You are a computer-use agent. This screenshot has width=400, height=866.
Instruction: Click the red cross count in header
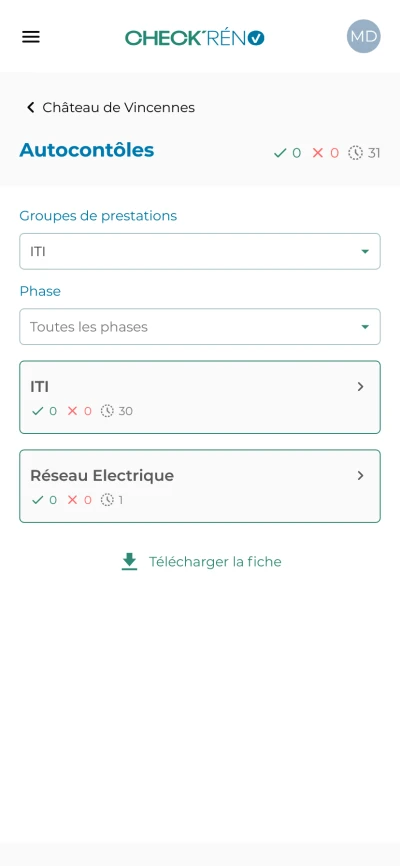(x=325, y=153)
